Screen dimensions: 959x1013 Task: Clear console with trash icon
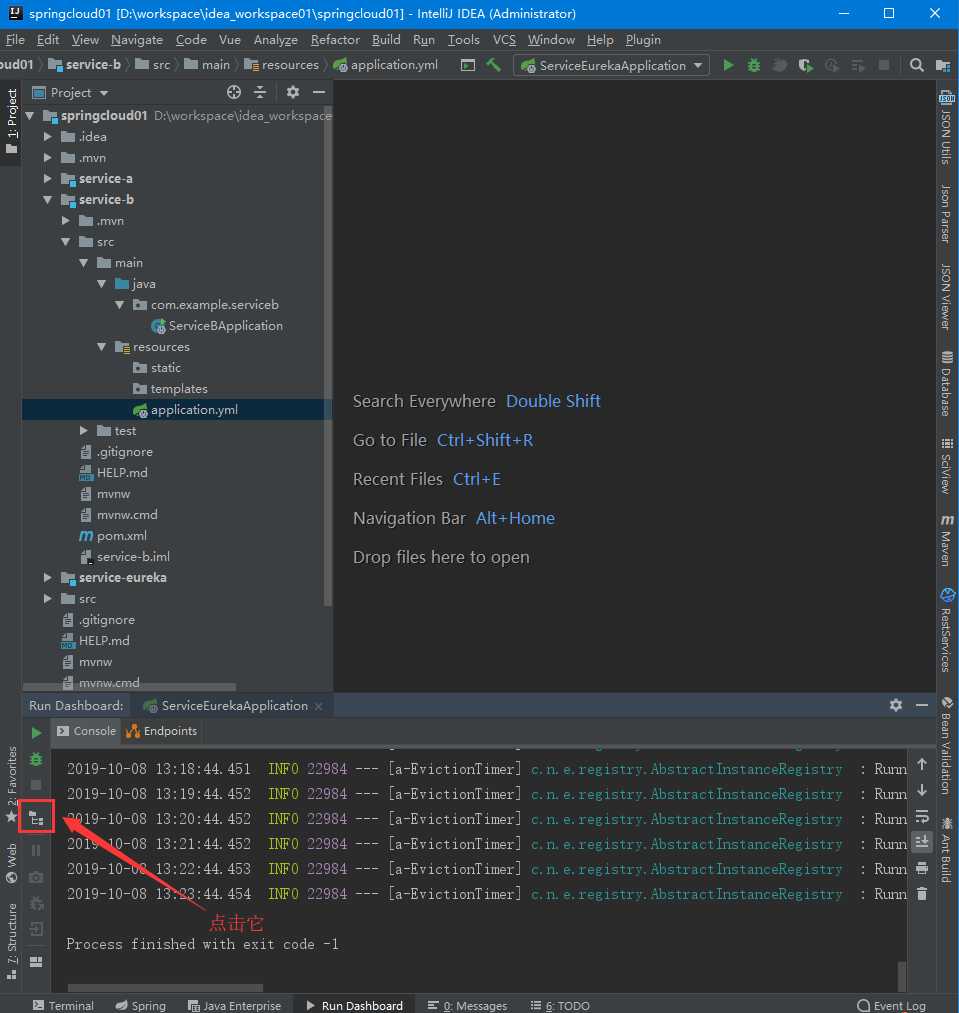922,893
